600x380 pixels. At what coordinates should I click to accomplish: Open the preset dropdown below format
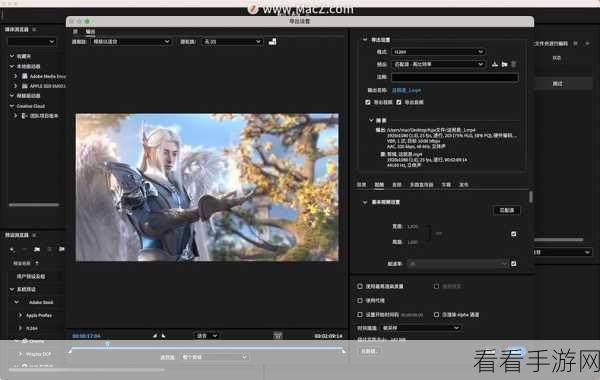[438, 64]
